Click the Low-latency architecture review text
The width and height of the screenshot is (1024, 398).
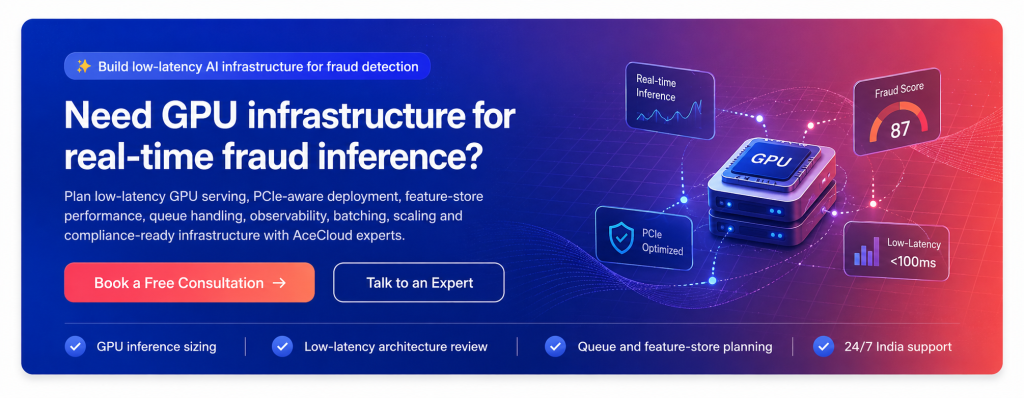click(396, 346)
